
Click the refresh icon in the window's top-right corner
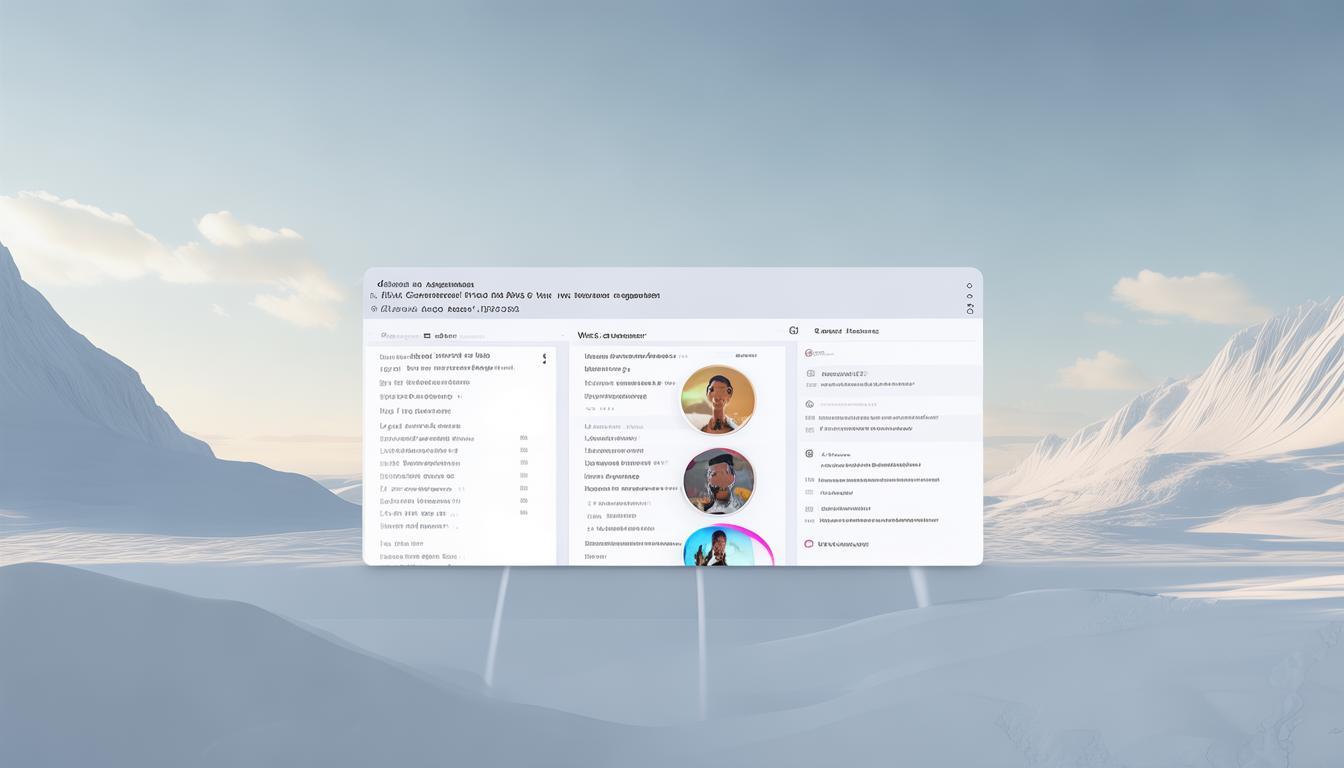point(969,310)
